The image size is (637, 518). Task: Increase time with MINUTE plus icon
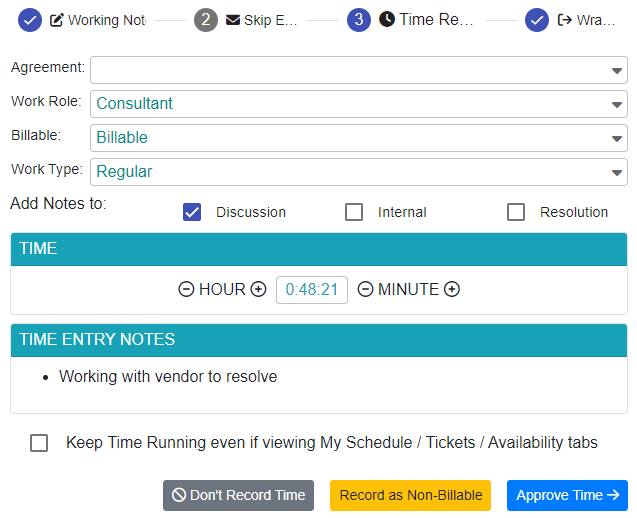(x=452, y=289)
